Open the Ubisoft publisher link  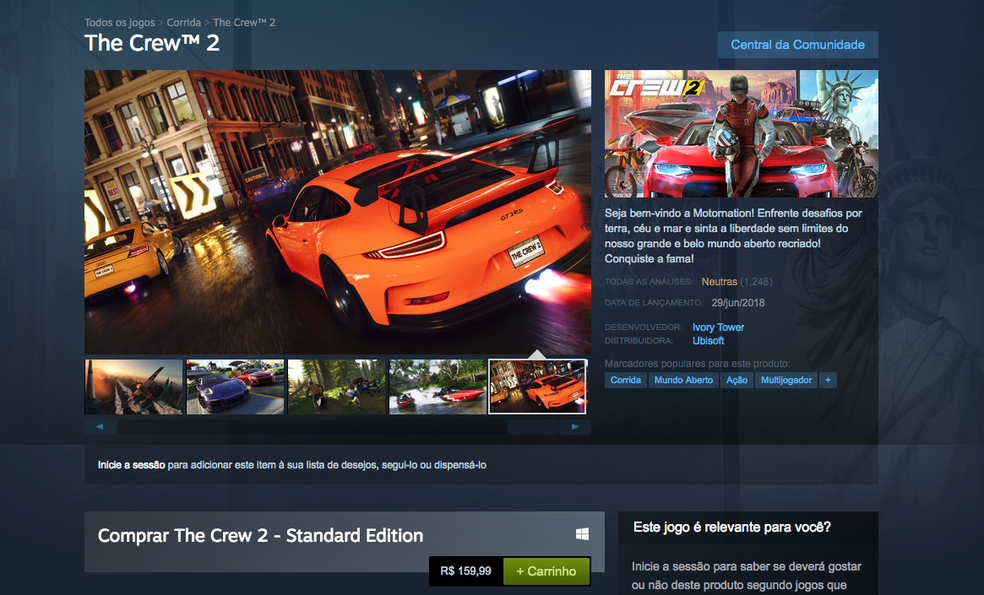coord(708,341)
